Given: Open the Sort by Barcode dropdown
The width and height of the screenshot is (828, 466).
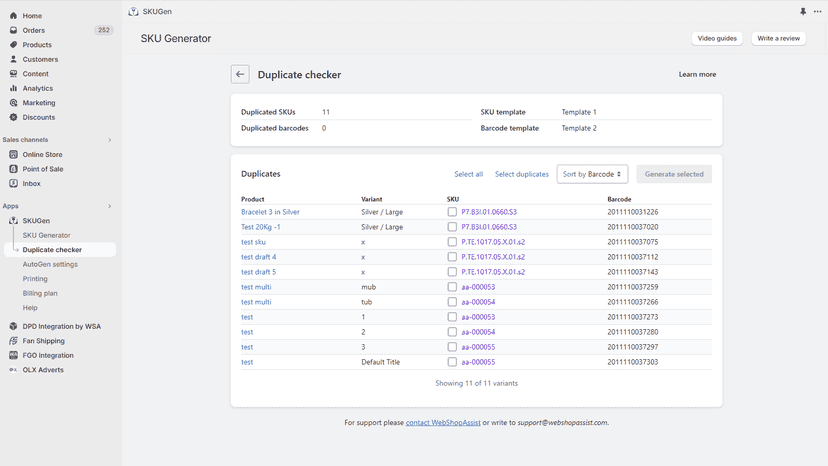Looking at the screenshot, I should coord(592,174).
